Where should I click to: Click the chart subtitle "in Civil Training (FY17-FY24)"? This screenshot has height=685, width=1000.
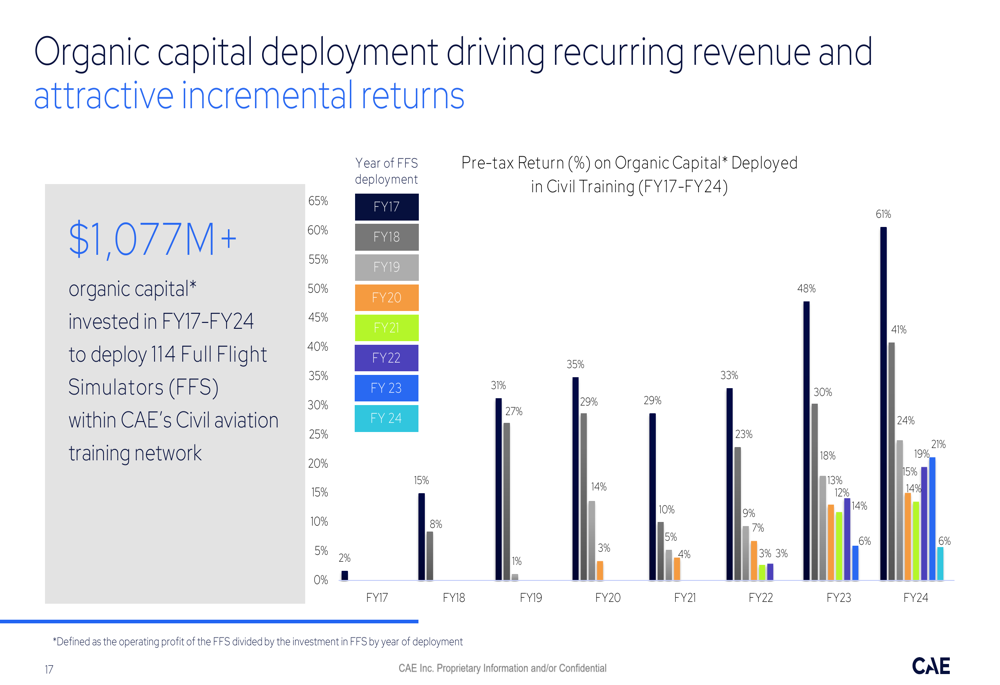629,186
